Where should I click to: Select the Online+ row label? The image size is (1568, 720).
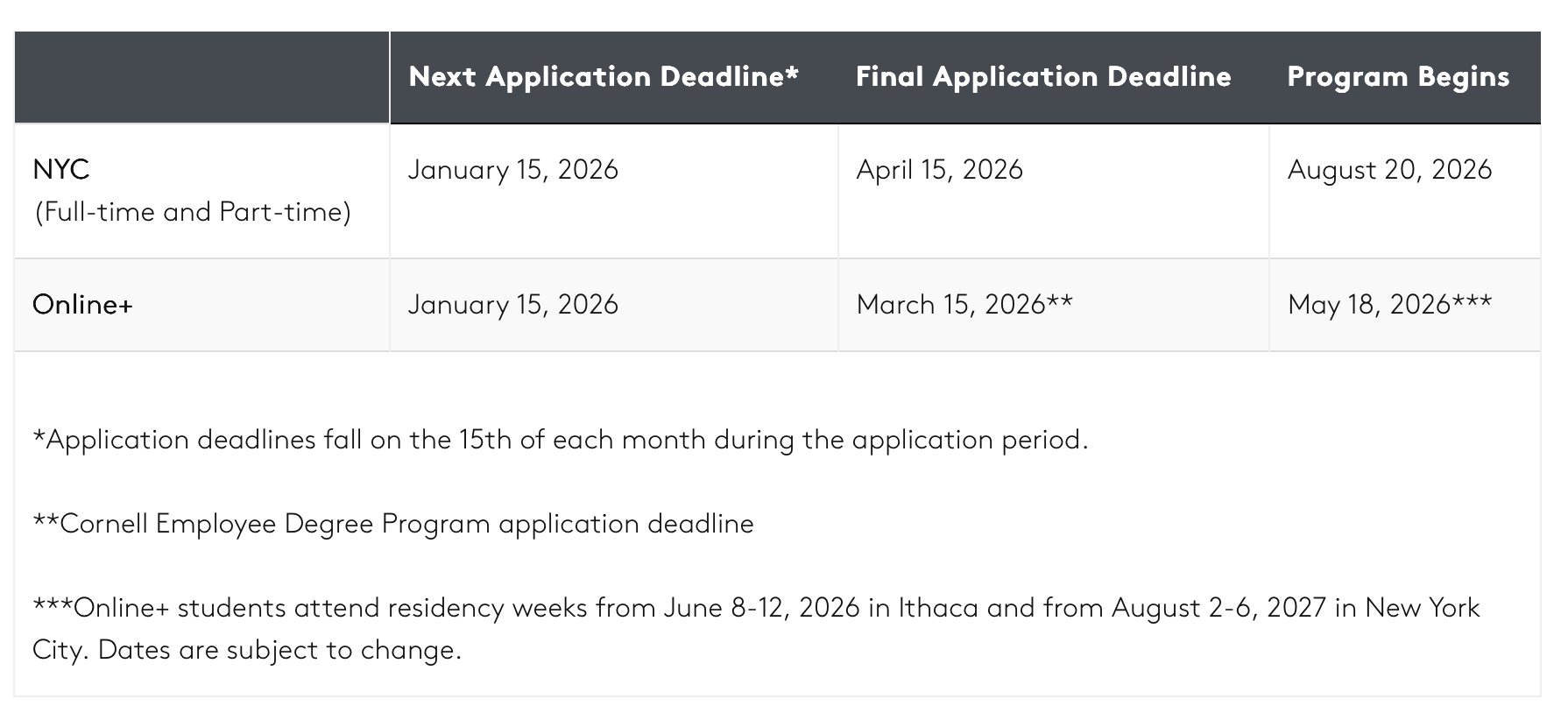[x=82, y=305]
